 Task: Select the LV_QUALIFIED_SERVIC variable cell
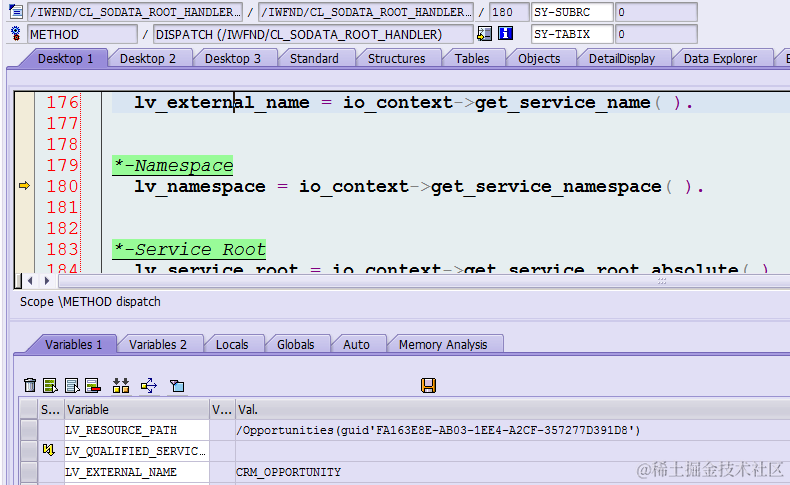(137, 451)
